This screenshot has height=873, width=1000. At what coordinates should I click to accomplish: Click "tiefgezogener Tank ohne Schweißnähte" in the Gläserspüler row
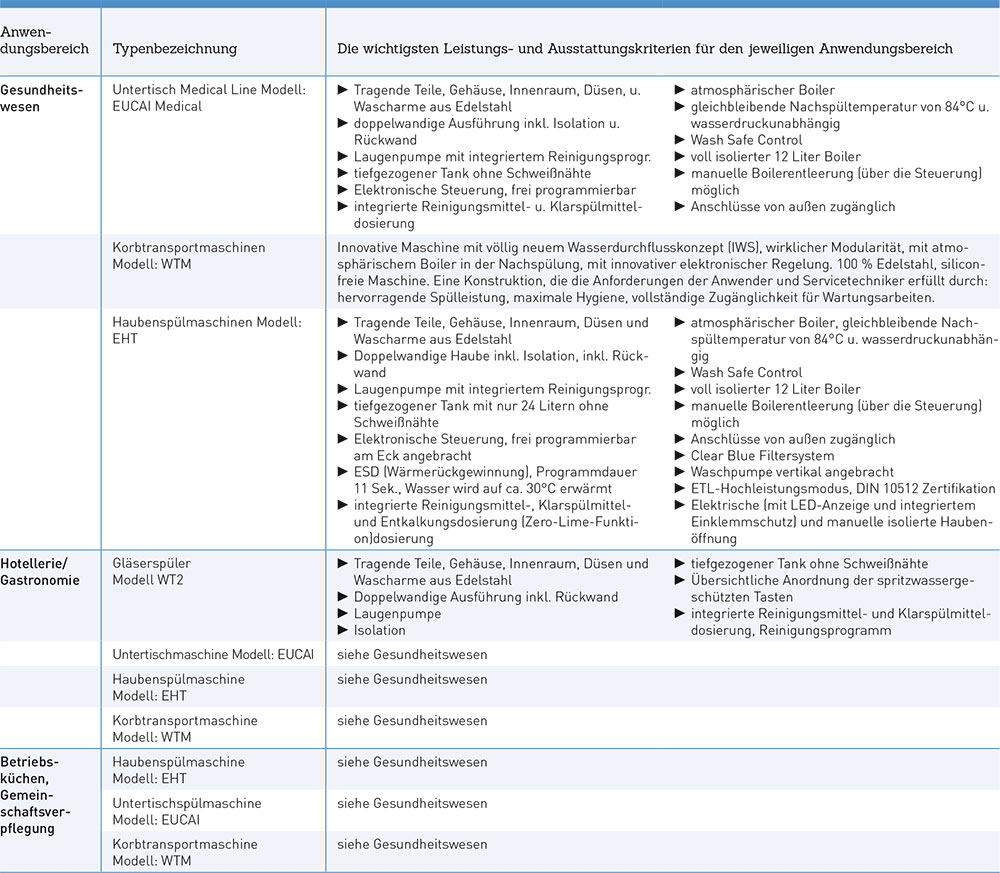pos(809,564)
